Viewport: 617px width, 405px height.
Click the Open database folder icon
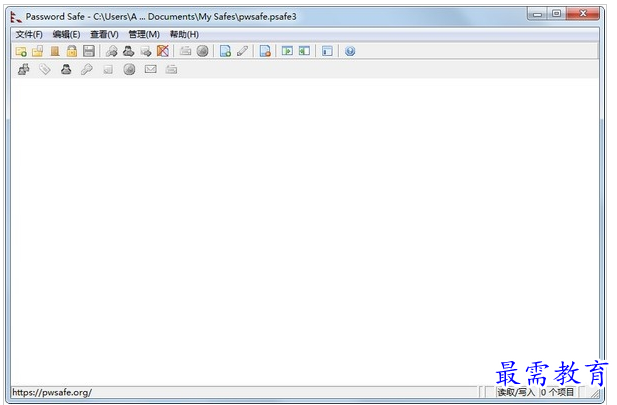(x=38, y=51)
